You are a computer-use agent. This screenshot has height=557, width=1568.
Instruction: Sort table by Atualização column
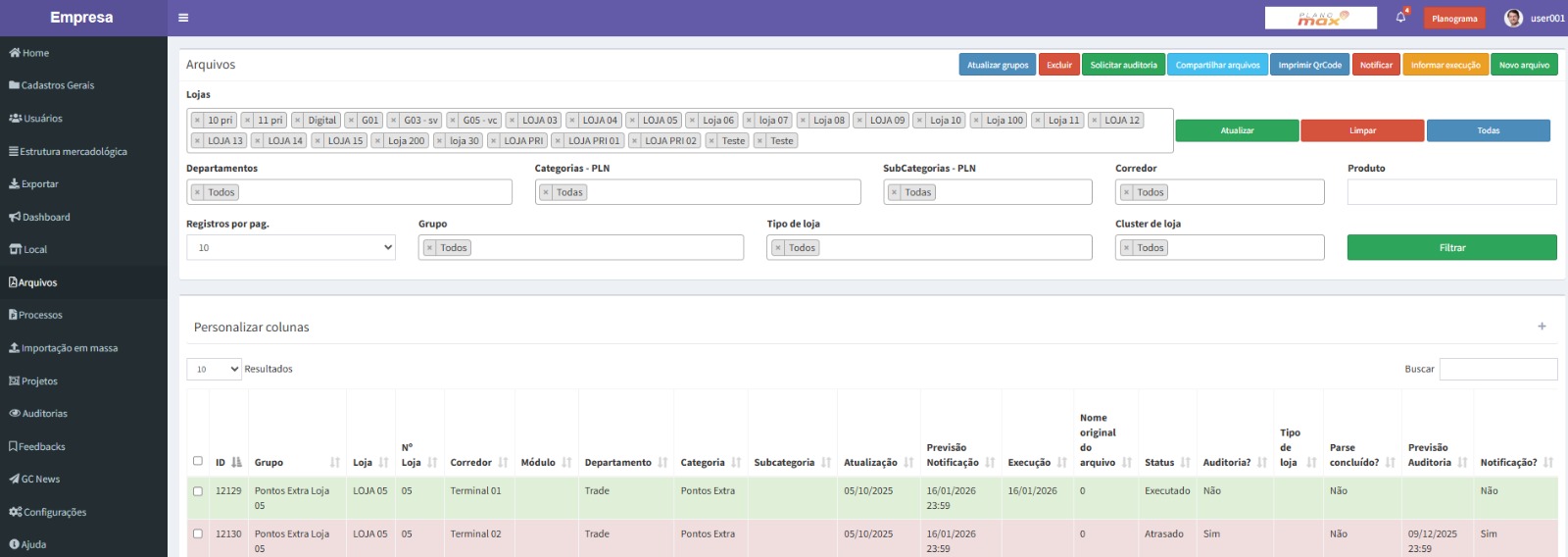click(908, 462)
